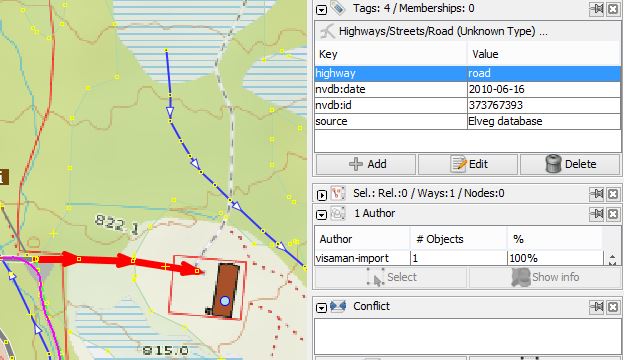The width and height of the screenshot is (625, 360).
Task: Select the source Elveg database row
Action: pos(468,121)
